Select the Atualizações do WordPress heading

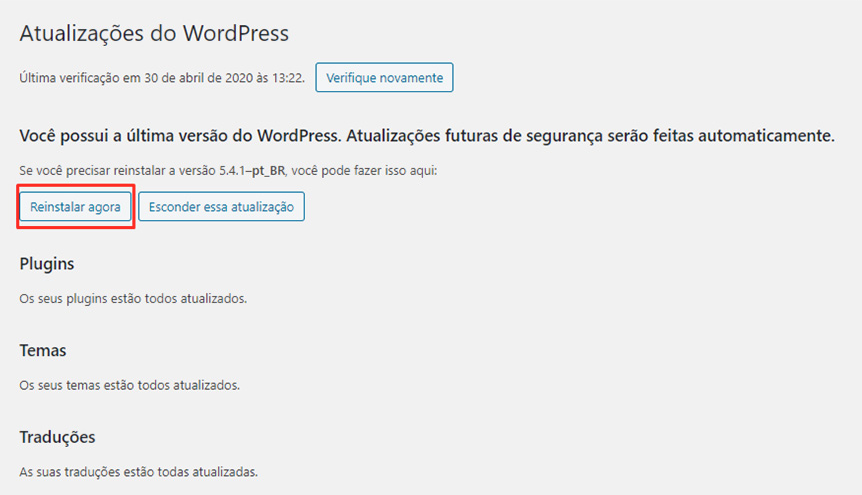coord(154,34)
